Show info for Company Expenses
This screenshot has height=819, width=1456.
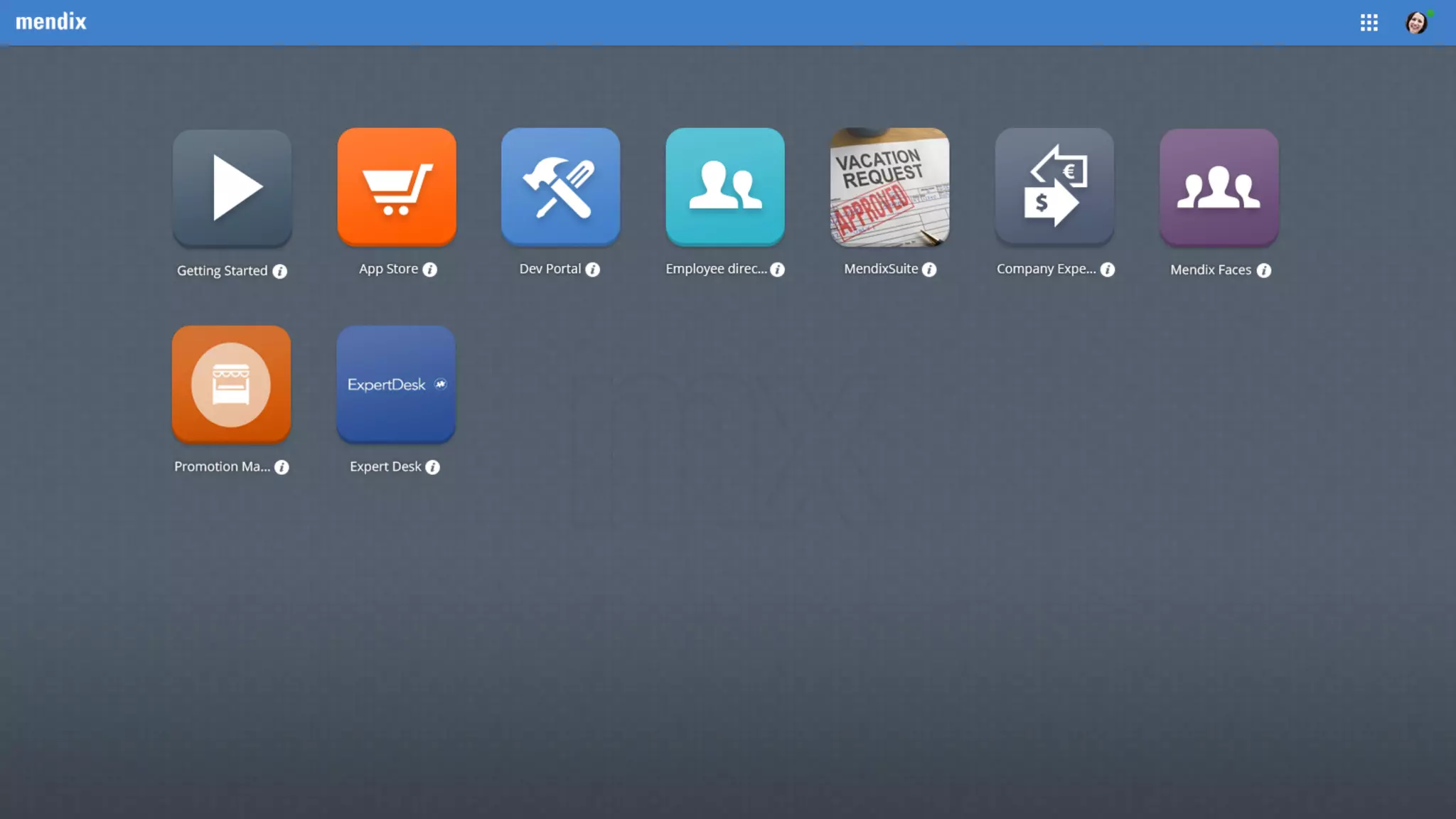1108,269
